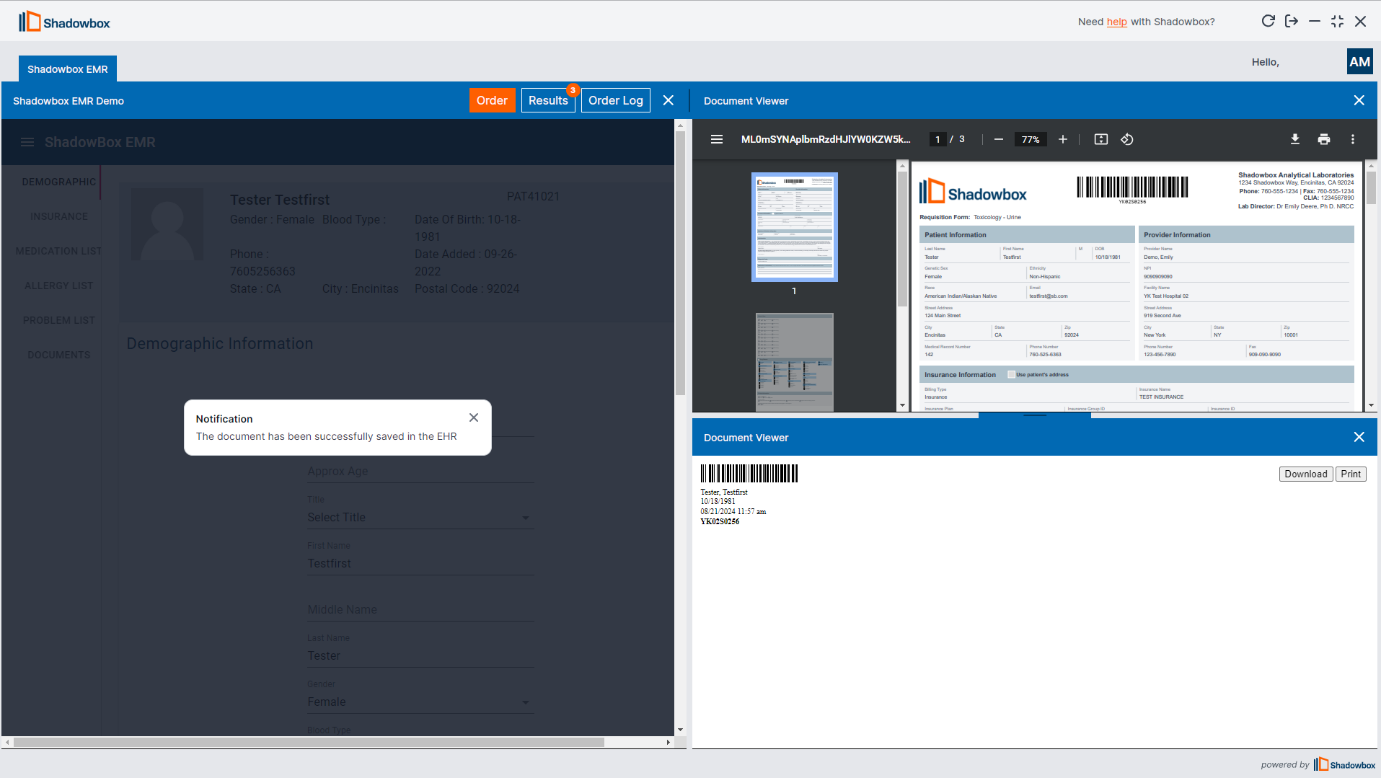Click the orange Order button
The image size is (1381, 778).
(x=492, y=100)
